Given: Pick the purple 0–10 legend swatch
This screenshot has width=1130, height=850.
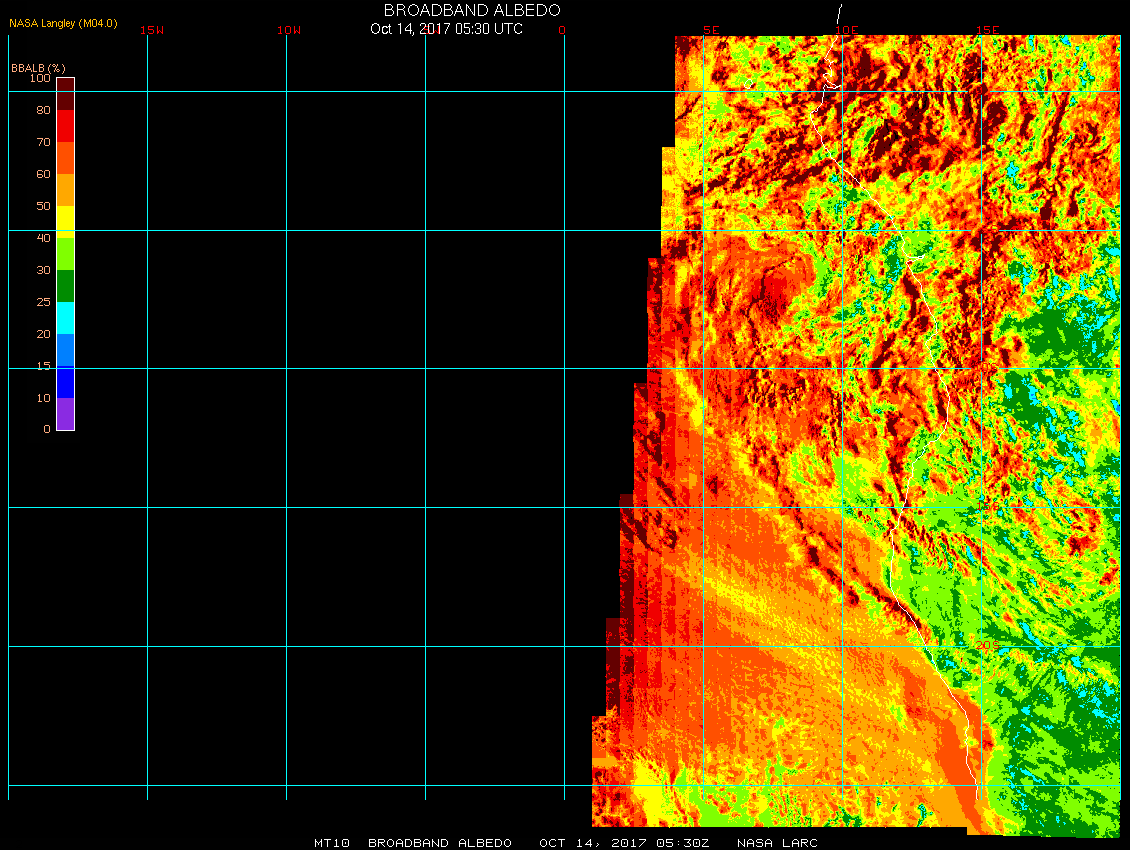Looking at the screenshot, I should pyautogui.click(x=65, y=414).
